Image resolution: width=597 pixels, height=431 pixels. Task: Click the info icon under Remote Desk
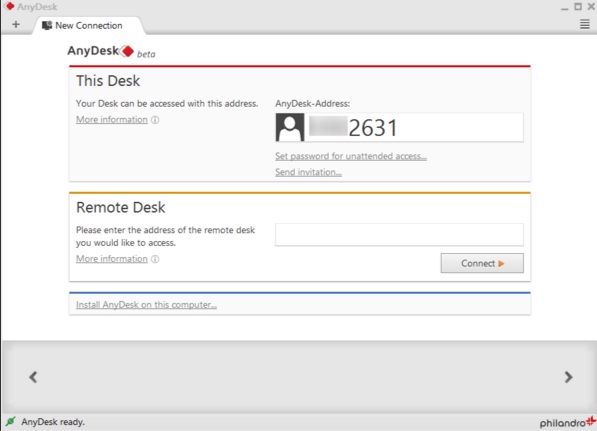(155, 259)
